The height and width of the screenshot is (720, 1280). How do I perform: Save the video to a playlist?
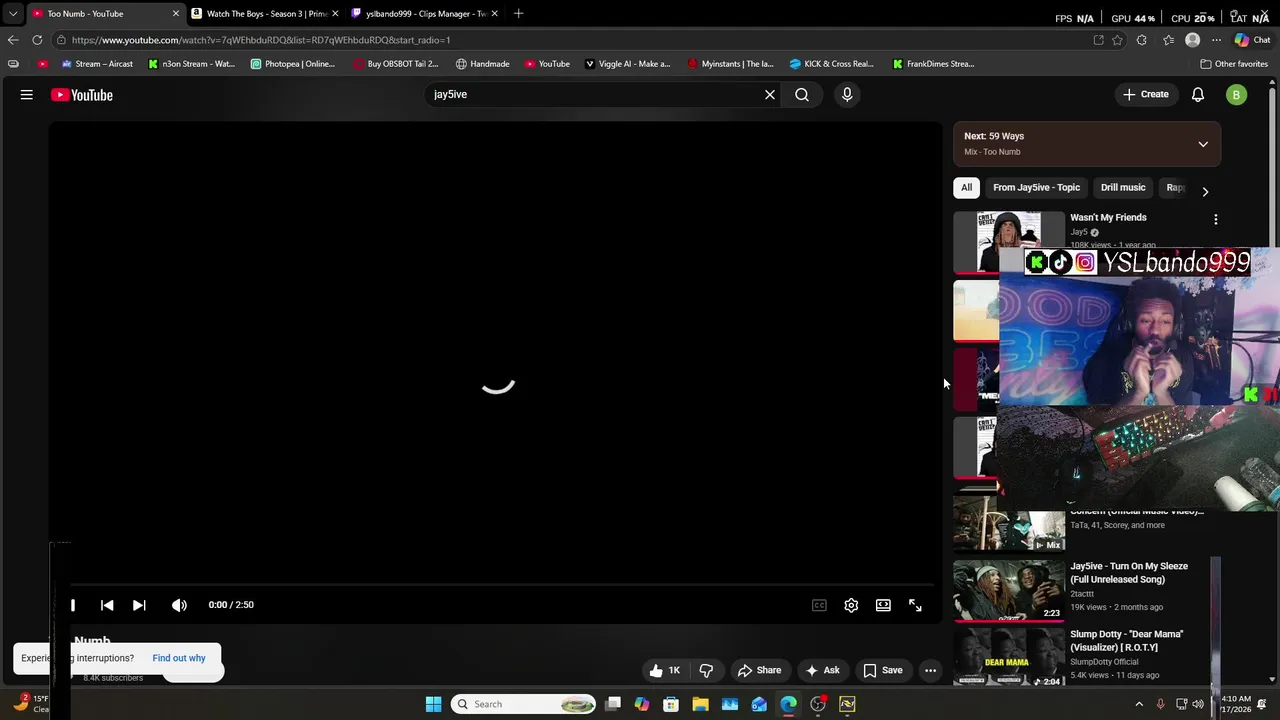(x=883, y=670)
